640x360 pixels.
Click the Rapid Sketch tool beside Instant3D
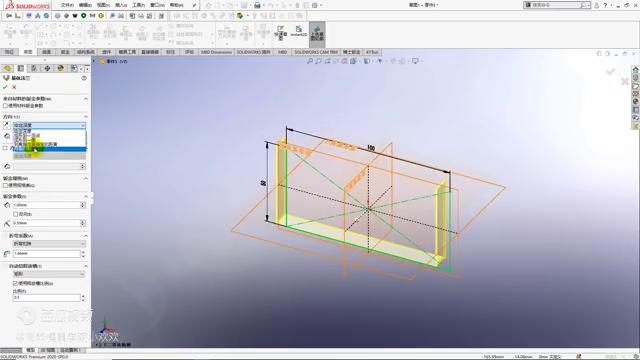pyautogui.click(x=281, y=32)
